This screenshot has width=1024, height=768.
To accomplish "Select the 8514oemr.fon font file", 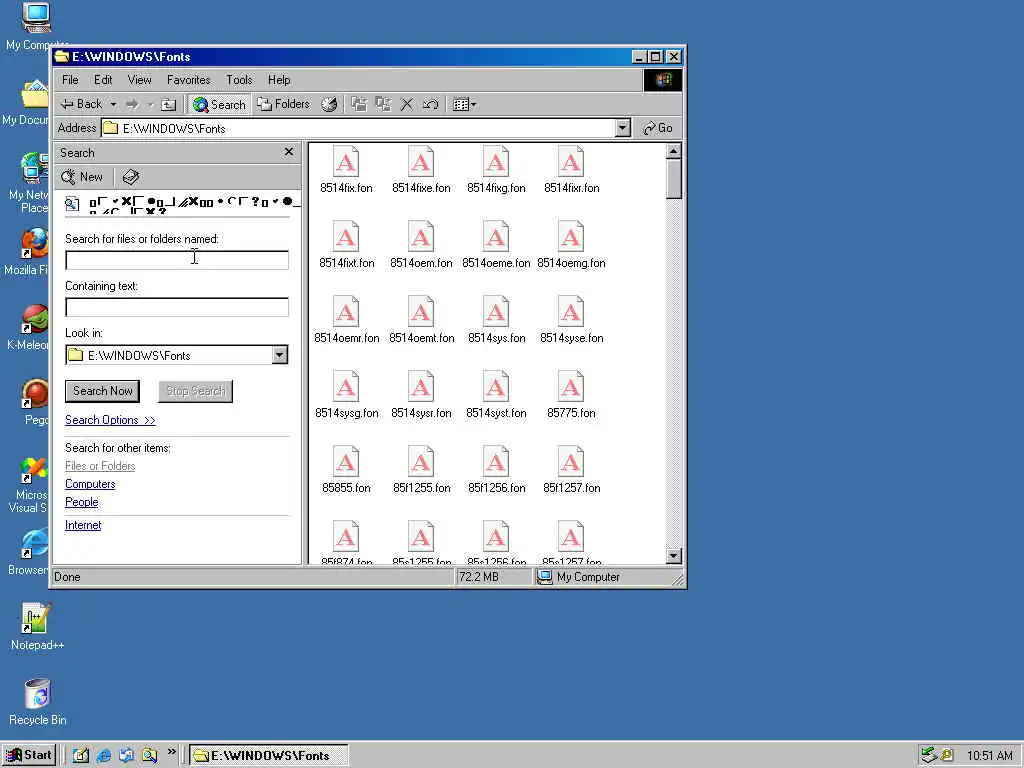I will click(346, 321).
